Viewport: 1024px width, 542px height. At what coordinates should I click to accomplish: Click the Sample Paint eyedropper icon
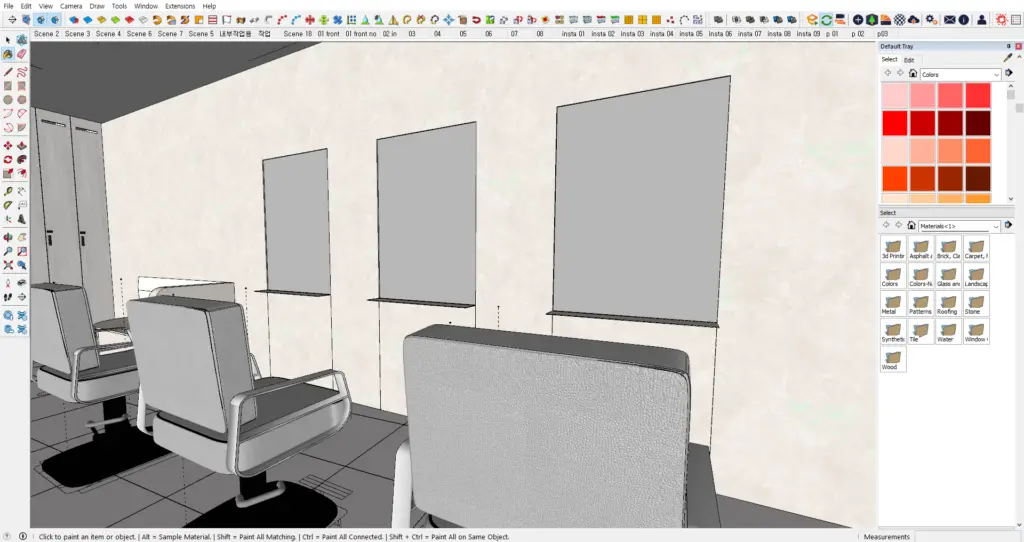[x=1008, y=59]
